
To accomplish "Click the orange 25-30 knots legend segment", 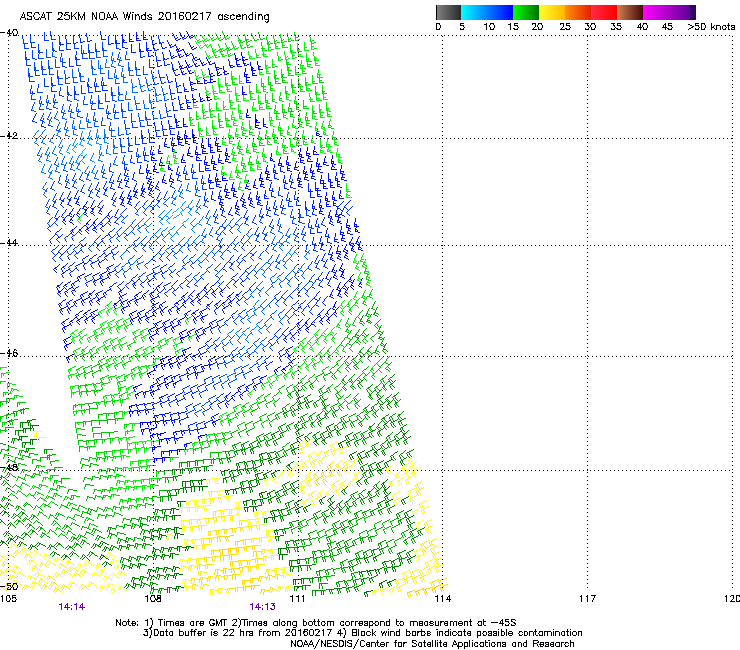I will click(578, 12).
